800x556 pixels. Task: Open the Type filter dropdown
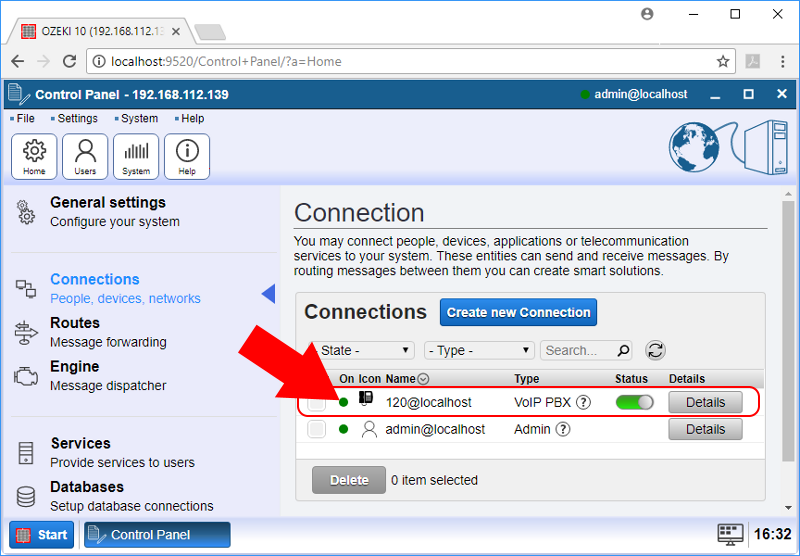click(x=479, y=350)
